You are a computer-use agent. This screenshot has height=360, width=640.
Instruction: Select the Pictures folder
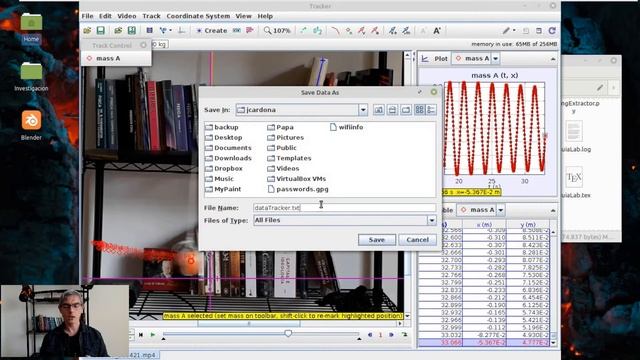(286, 138)
